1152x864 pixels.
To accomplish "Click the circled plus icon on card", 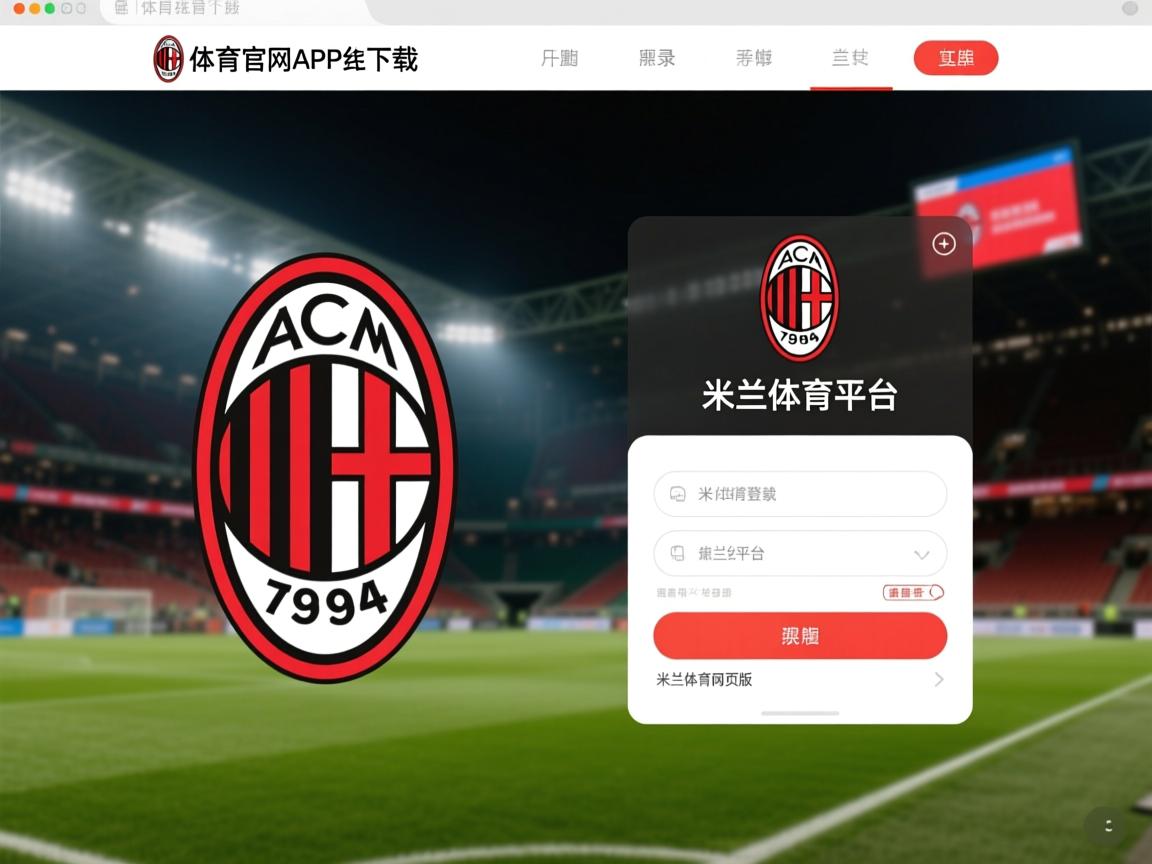I will tap(944, 244).
